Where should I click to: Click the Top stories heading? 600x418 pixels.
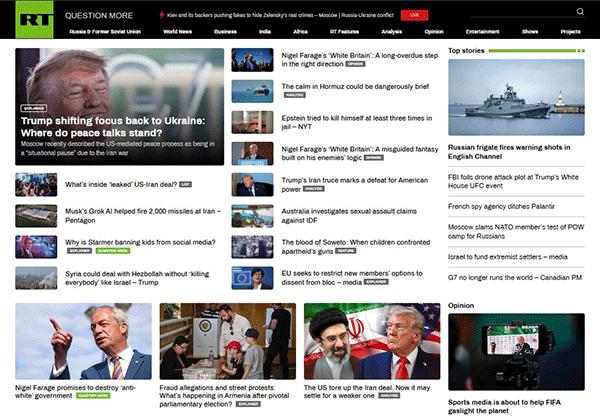tap(466, 51)
